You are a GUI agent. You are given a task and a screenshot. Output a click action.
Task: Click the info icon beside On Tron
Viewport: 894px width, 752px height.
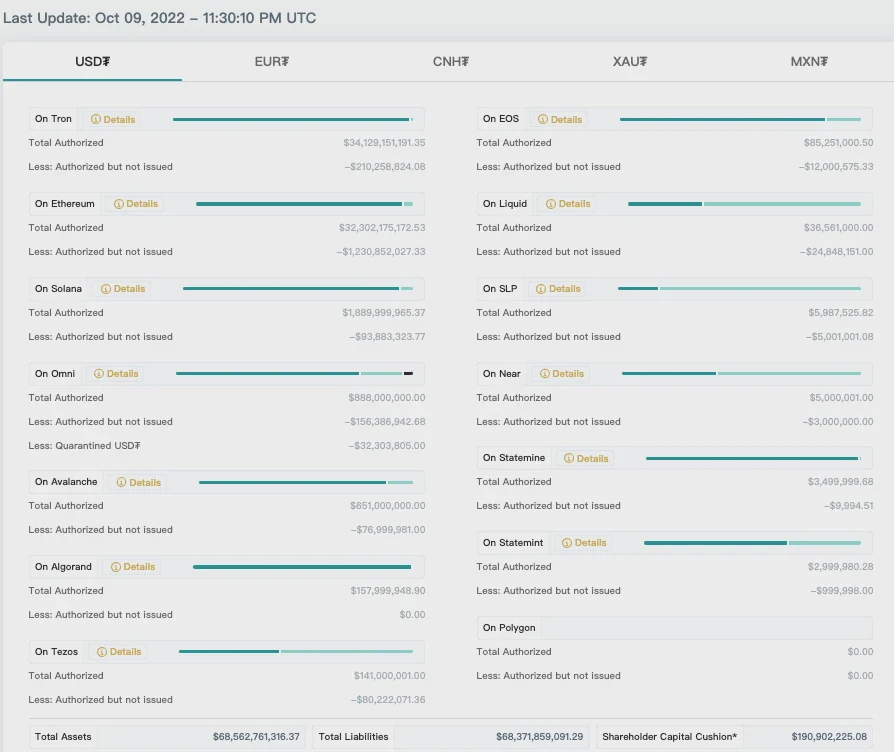[96, 119]
